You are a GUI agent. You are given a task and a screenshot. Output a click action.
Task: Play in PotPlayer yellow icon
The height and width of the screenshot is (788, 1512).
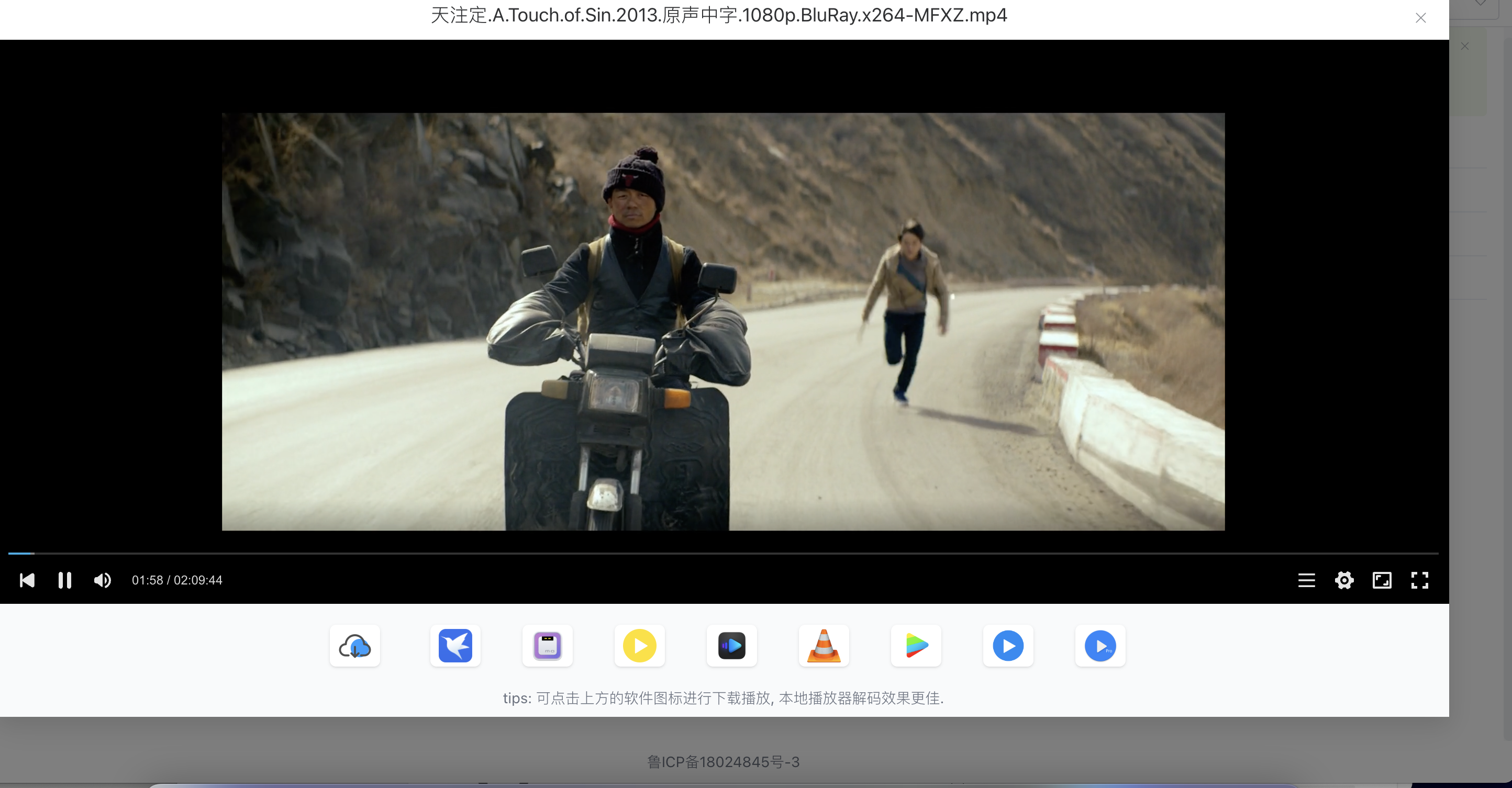click(639, 646)
